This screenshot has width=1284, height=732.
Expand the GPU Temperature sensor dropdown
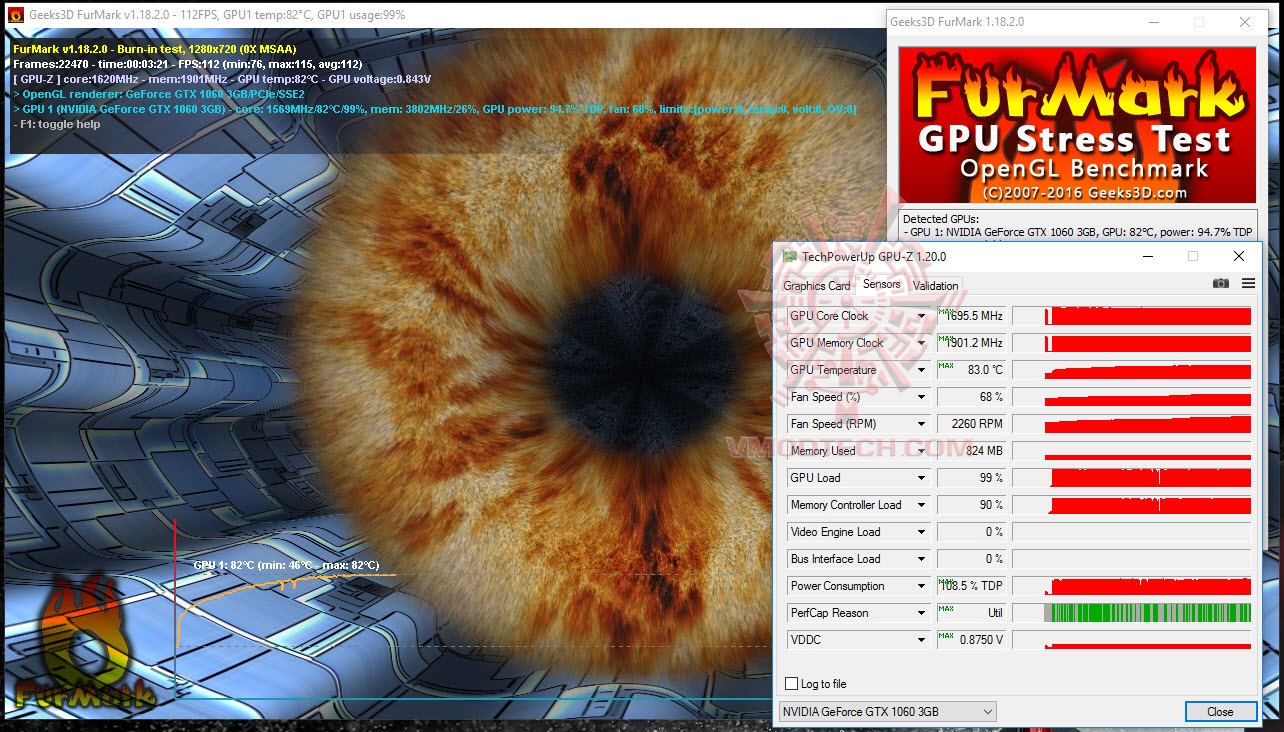click(922, 370)
